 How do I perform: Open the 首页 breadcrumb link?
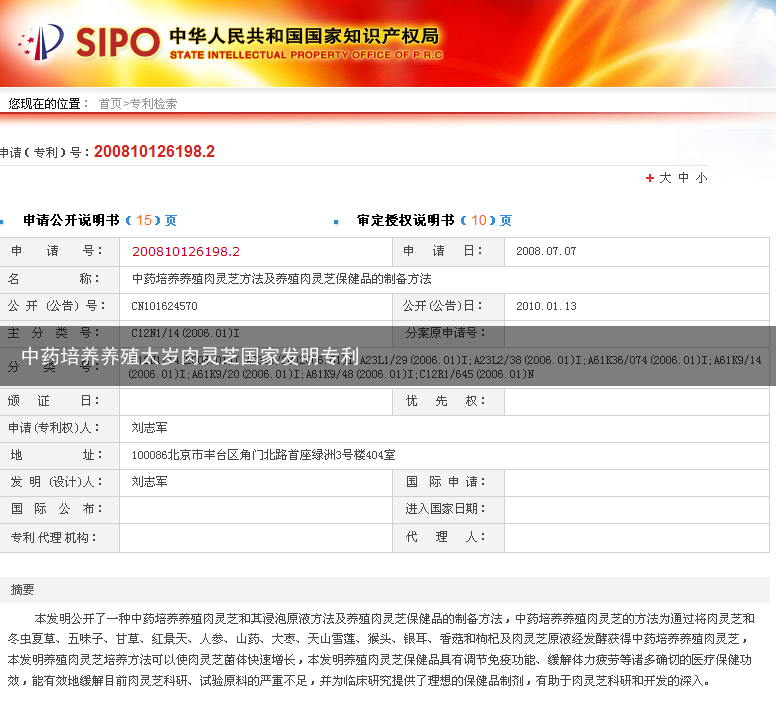tap(110, 103)
